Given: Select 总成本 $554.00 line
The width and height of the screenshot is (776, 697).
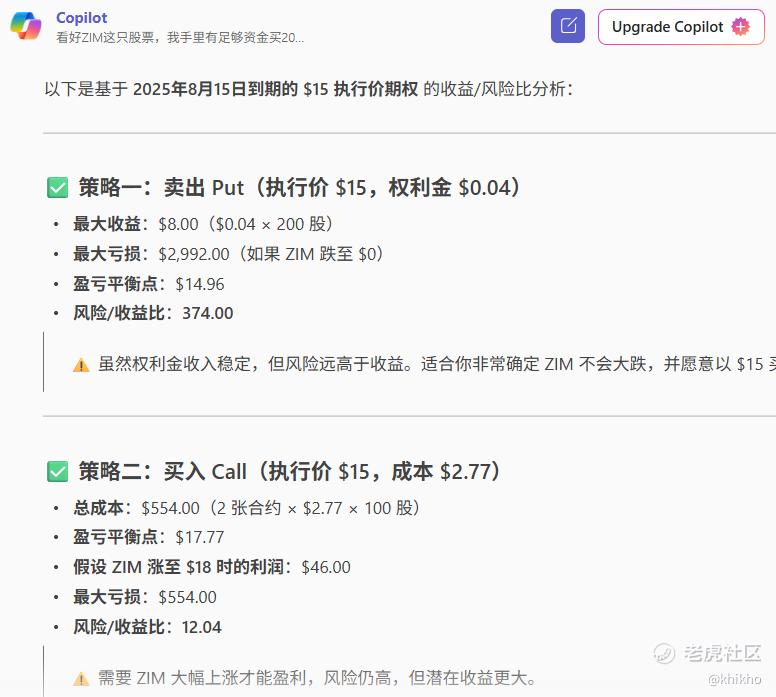Looking at the screenshot, I should 246,508.
